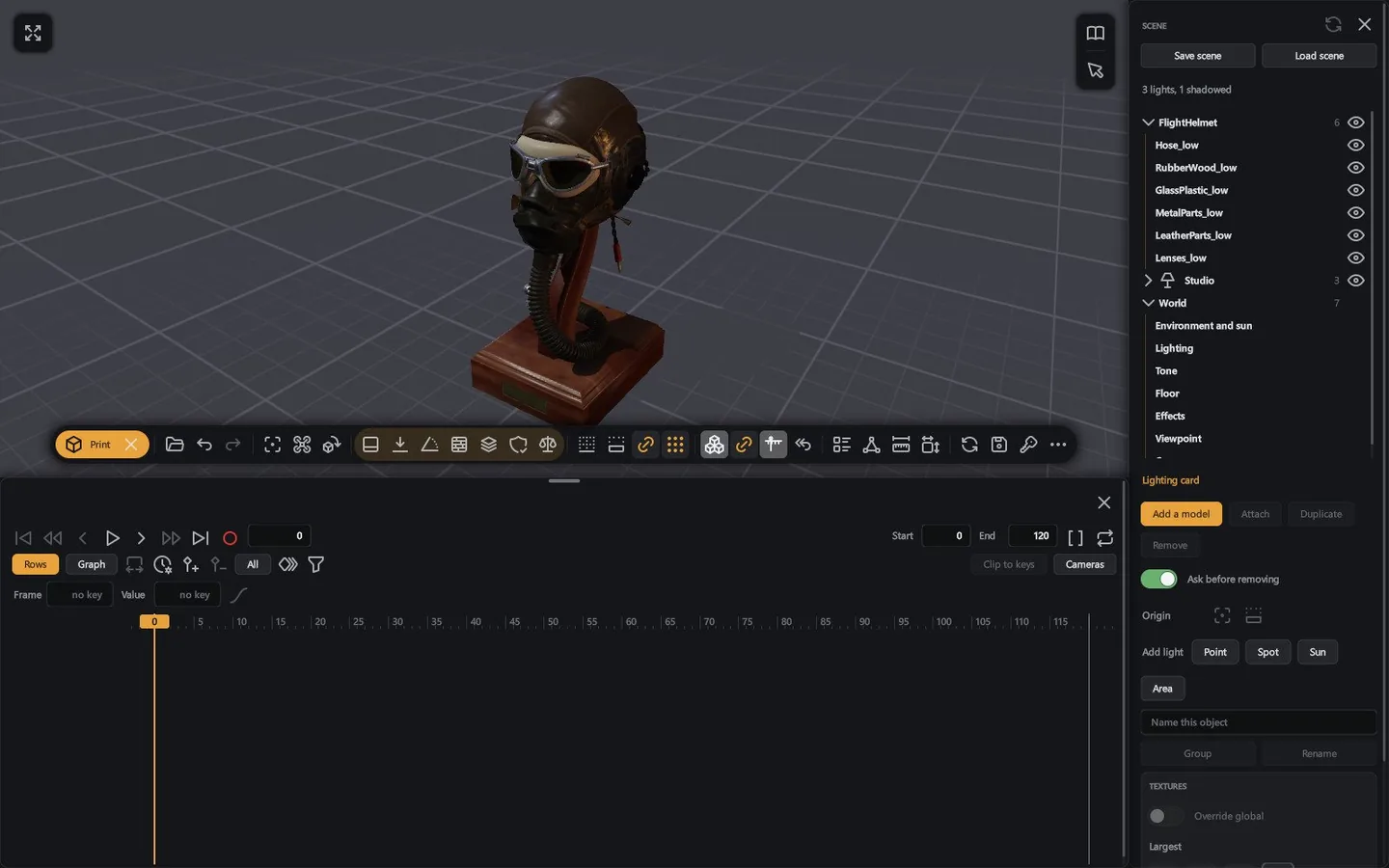Add a Spot light
1389x868 pixels.
pyautogui.click(x=1267, y=652)
